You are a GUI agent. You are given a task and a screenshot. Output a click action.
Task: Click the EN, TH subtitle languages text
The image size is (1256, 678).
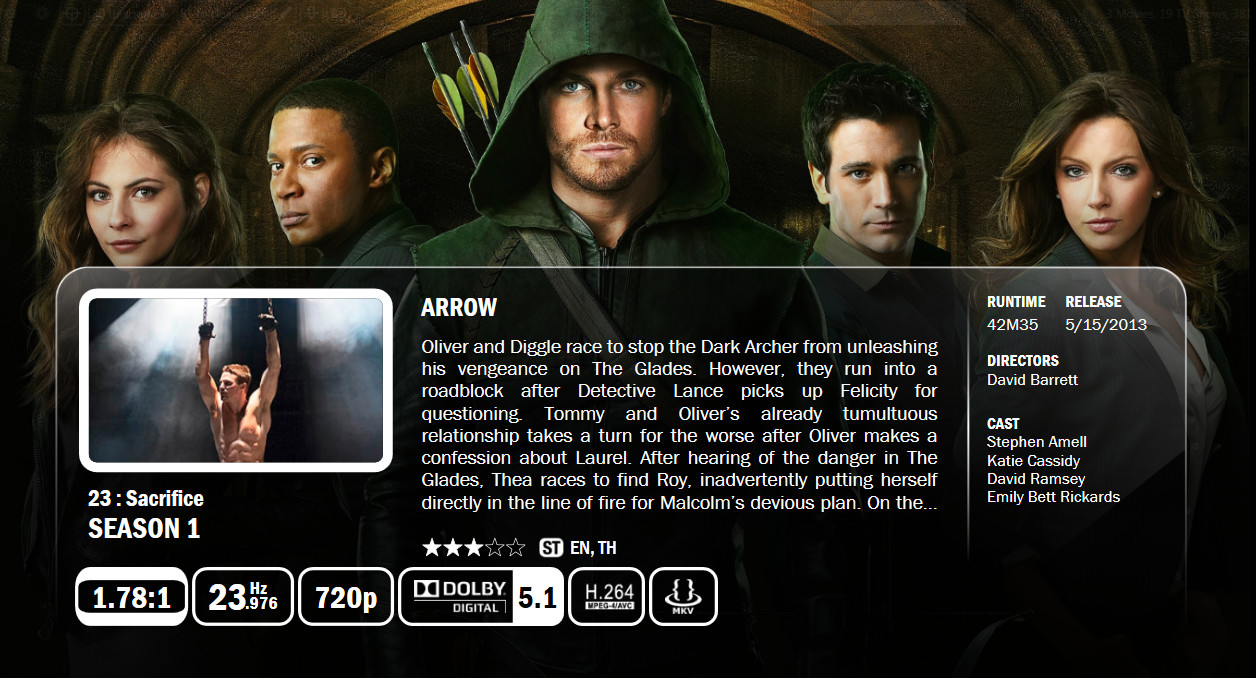[593, 548]
